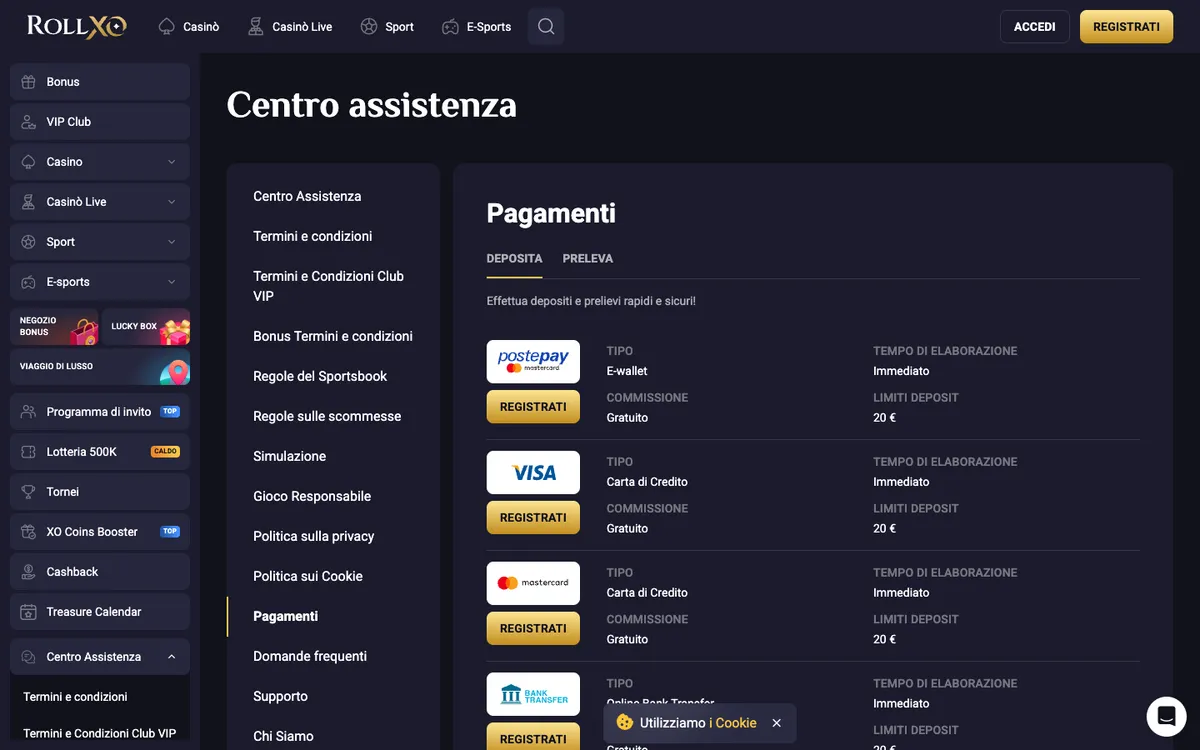
Task: Click the XO Coins Booster icon
Action: pos(28,532)
